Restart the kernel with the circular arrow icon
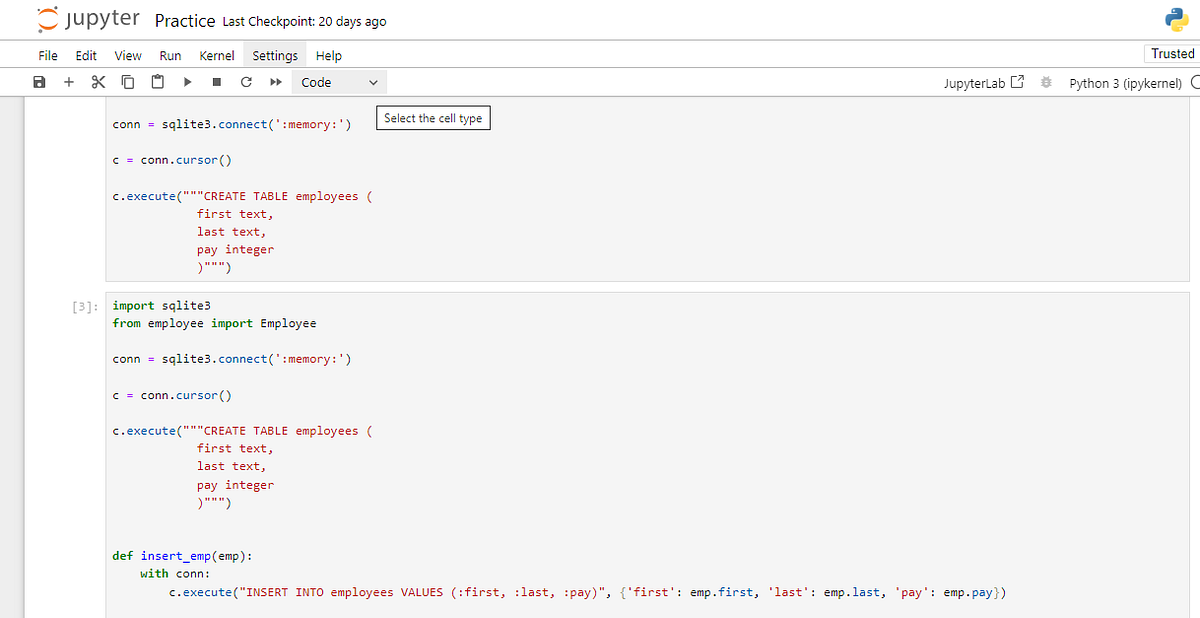This screenshot has width=1200, height=618. (x=245, y=83)
